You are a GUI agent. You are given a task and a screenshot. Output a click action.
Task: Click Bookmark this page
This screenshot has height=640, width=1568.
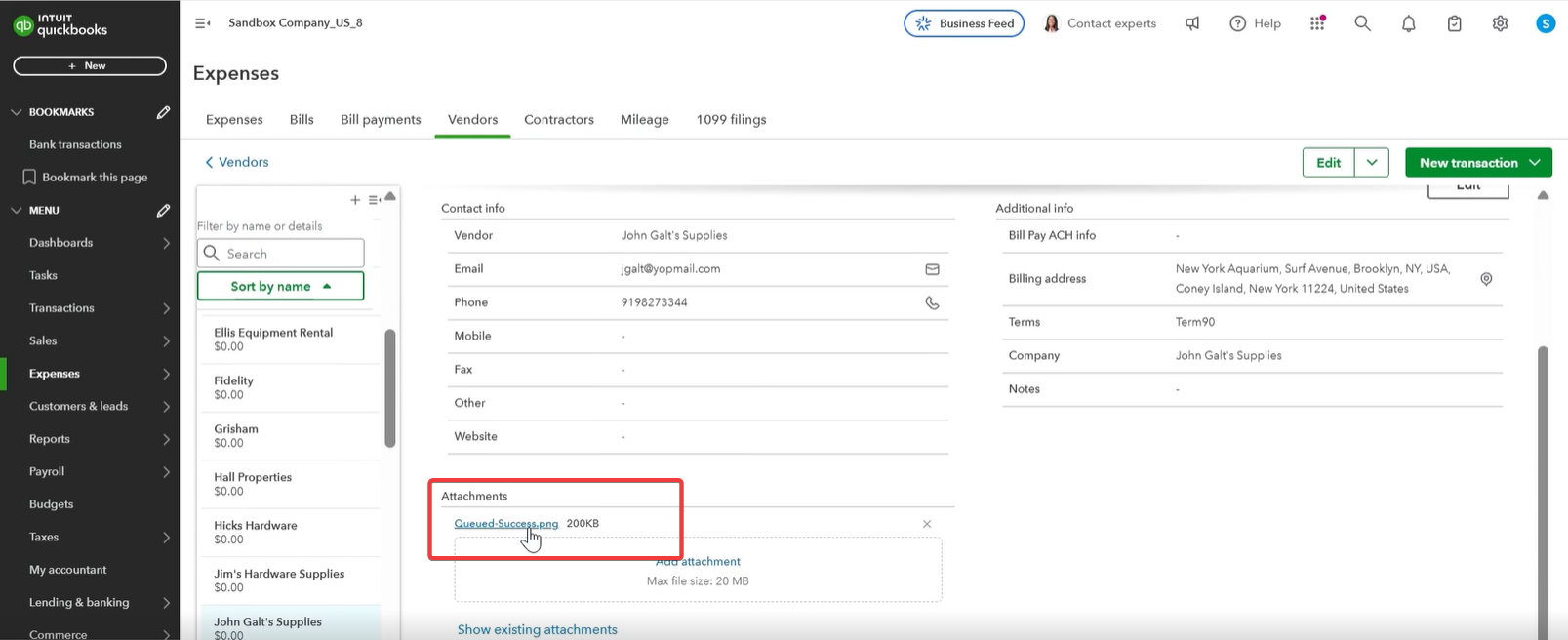[x=85, y=178]
